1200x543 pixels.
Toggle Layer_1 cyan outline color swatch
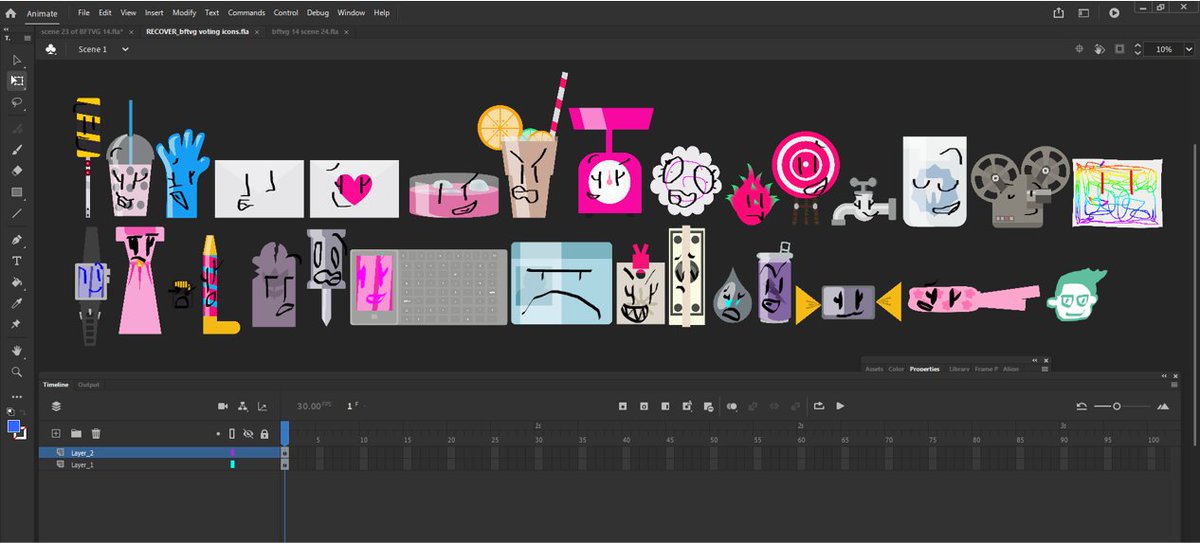point(232,465)
